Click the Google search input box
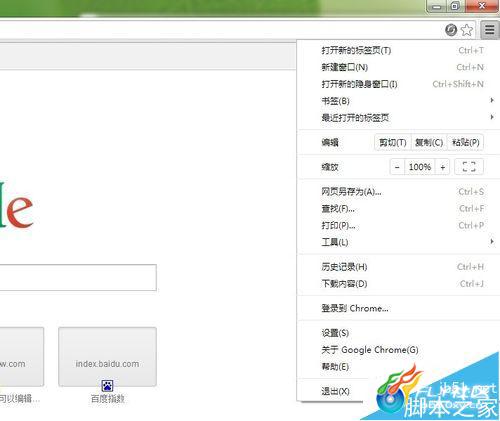This screenshot has height=421, width=500. point(78,277)
